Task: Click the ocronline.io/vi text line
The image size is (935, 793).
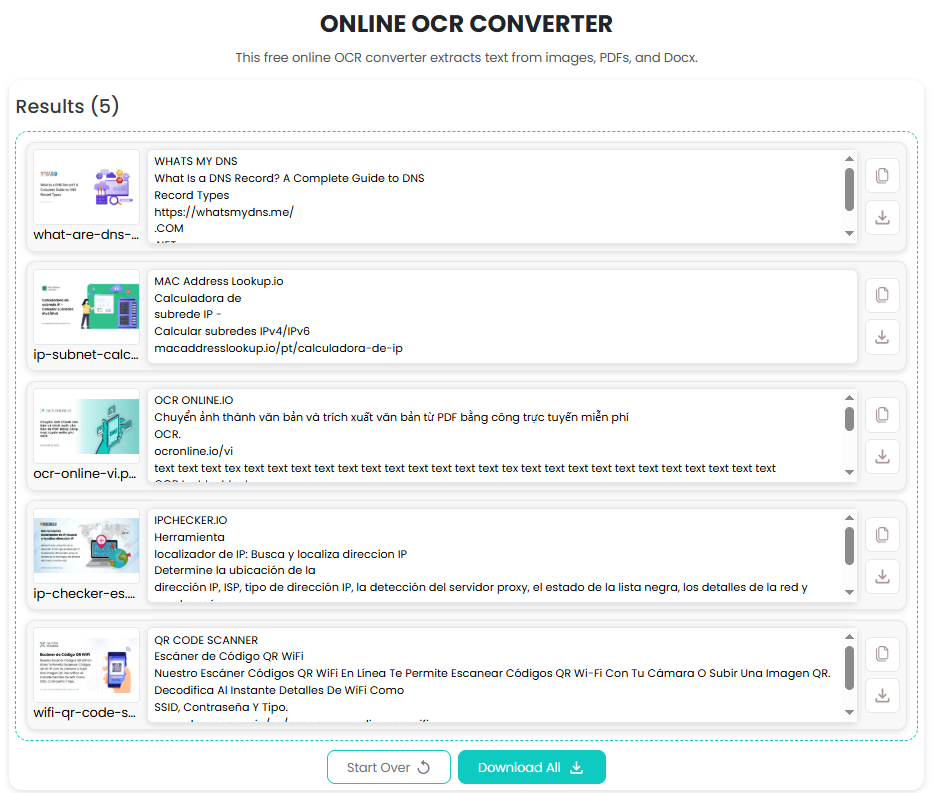Action: [193, 451]
